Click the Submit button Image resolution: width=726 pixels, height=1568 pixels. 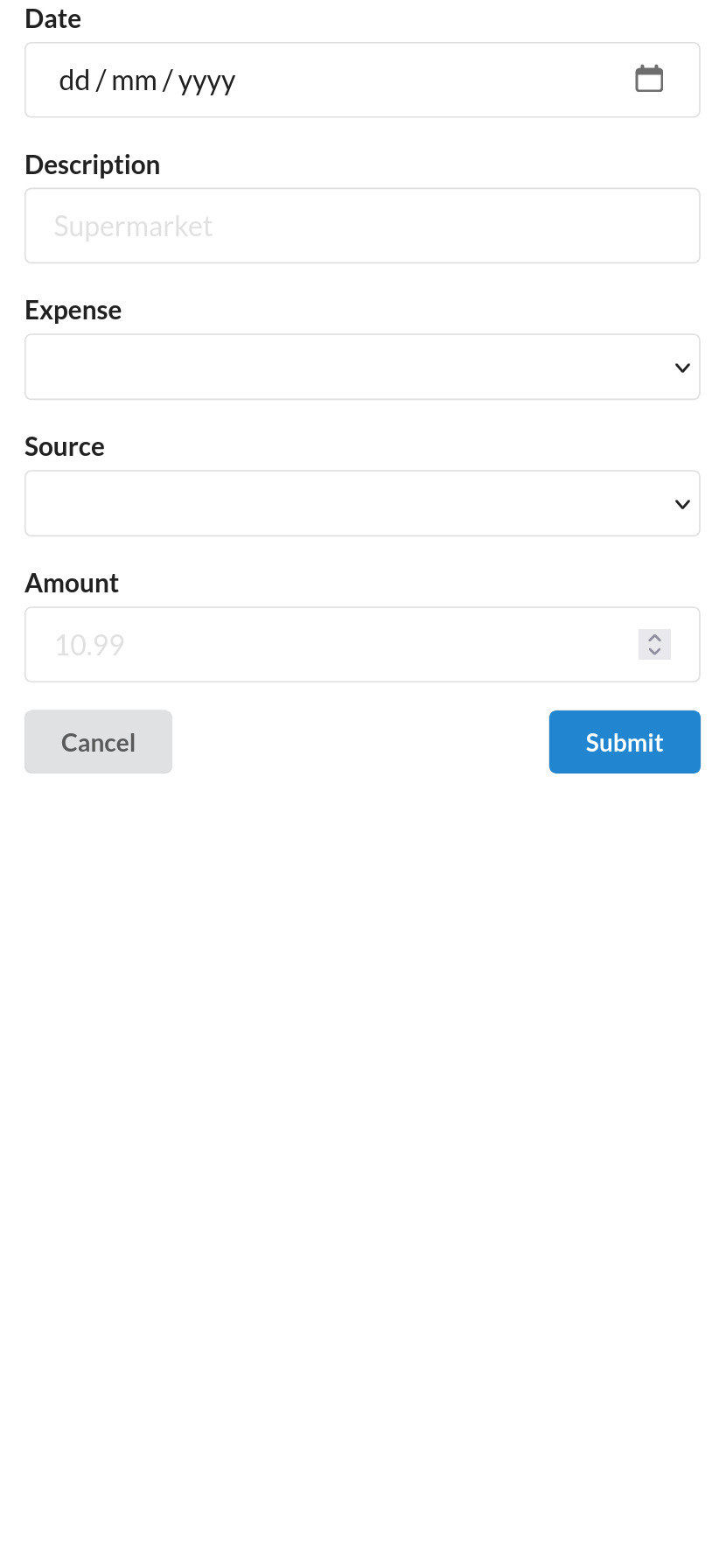pyautogui.click(x=624, y=742)
